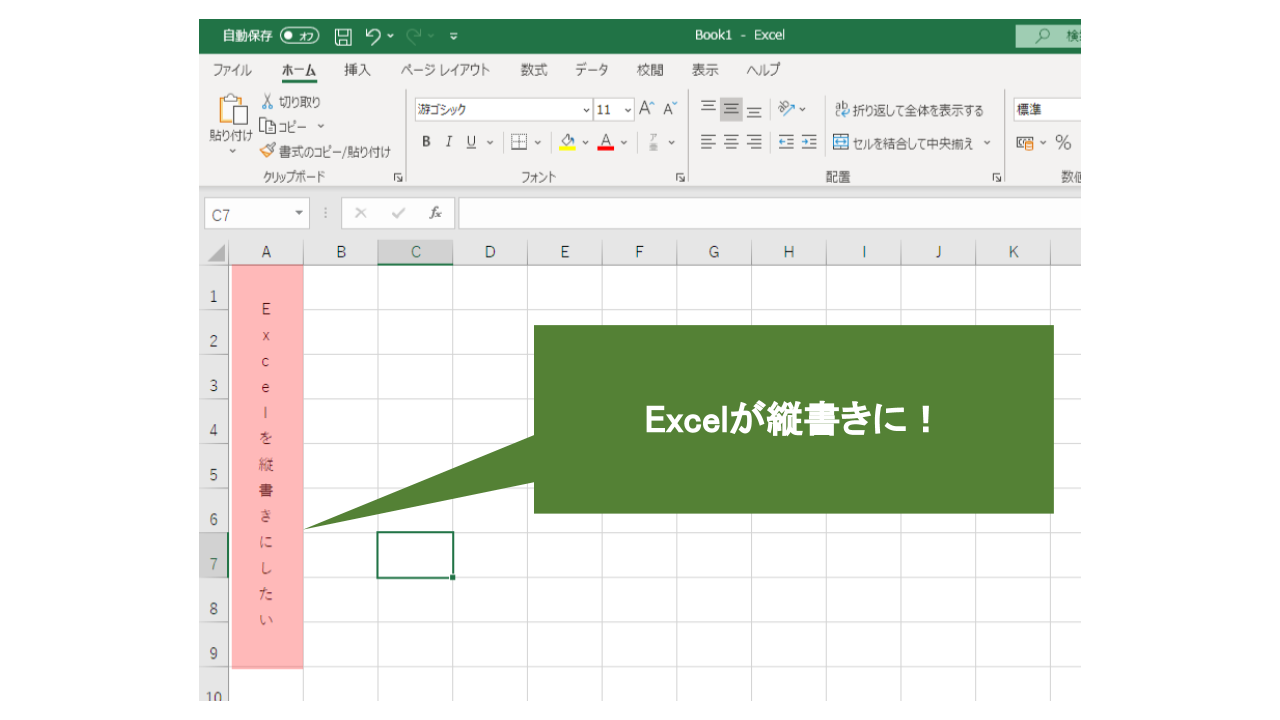This screenshot has width=1280, height=720.
Task: Toggle align right
Action: click(x=755, y=142)
